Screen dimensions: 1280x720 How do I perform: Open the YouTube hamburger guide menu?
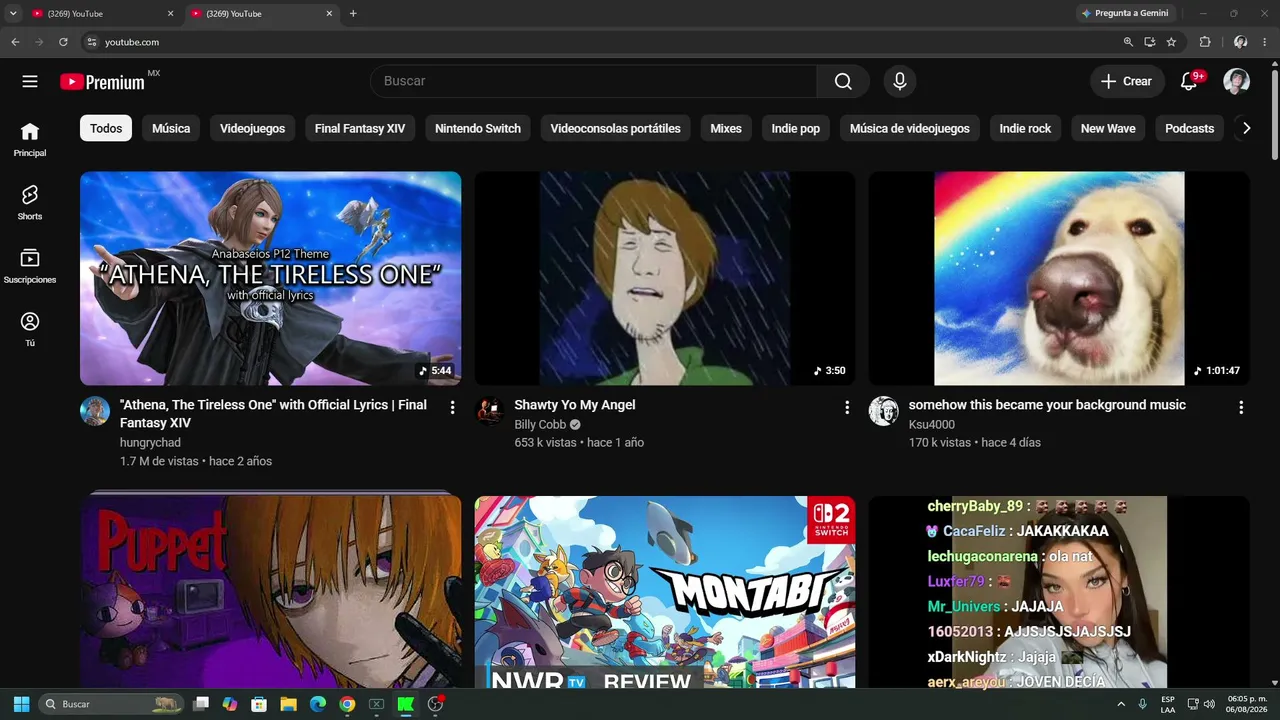point(30,82)
